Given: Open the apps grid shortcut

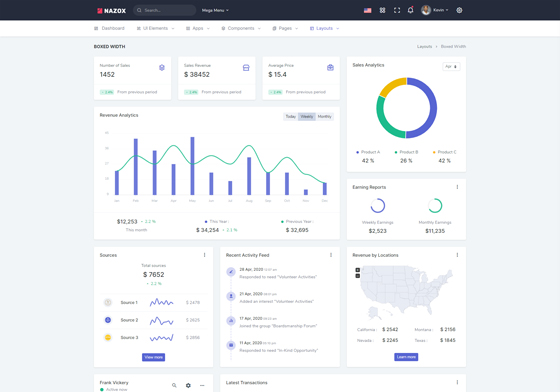Looking at the screenshot, I should coord(382,10).
